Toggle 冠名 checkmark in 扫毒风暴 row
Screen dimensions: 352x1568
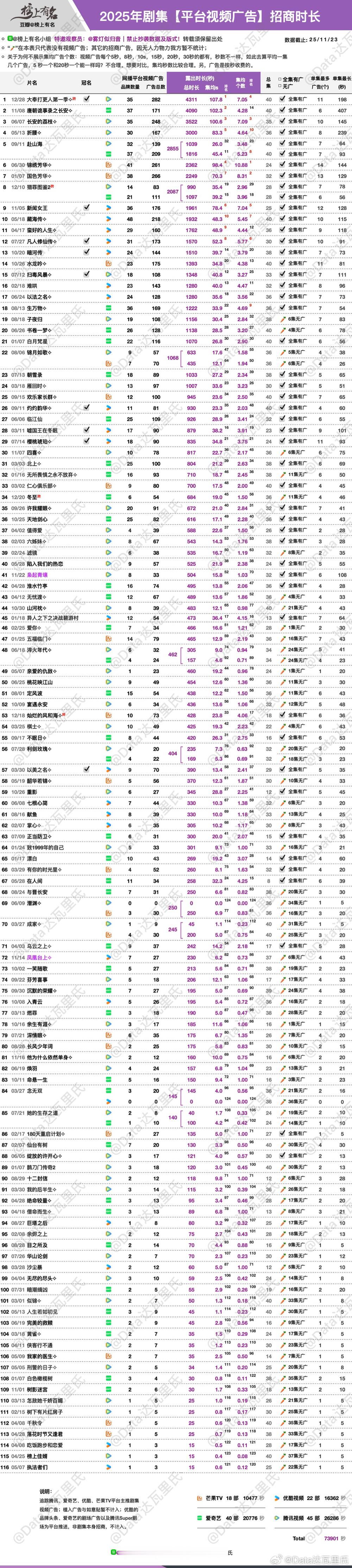(86, 274)
